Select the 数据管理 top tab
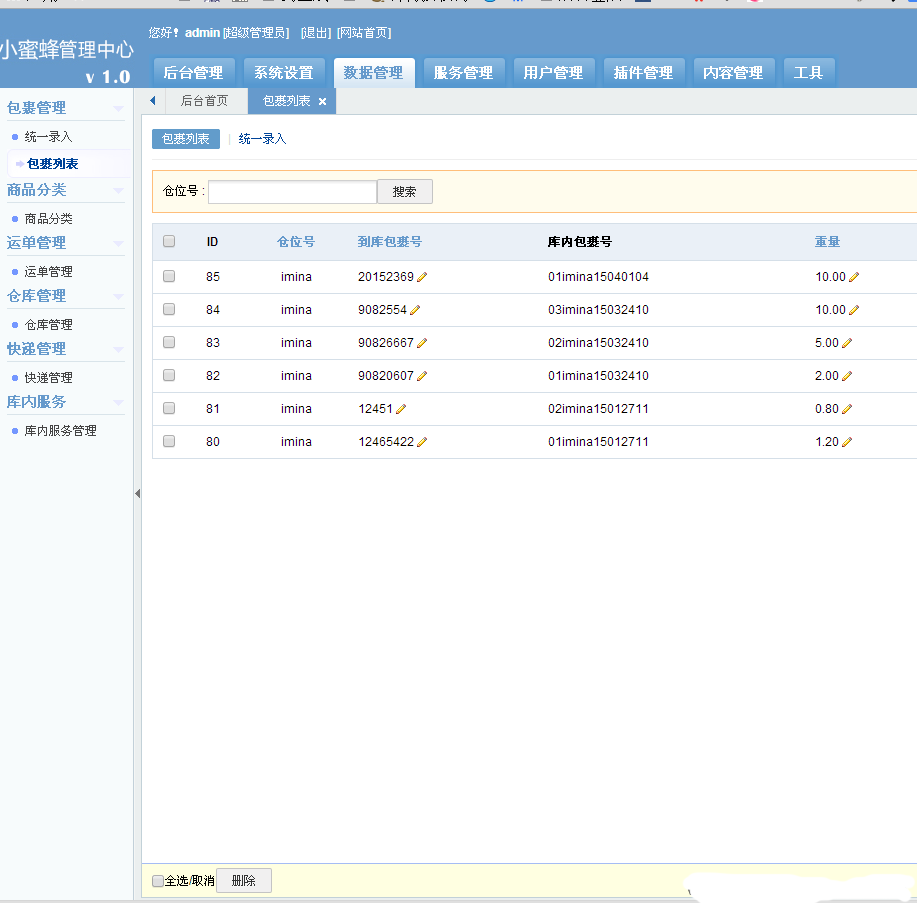 [374, 73]
